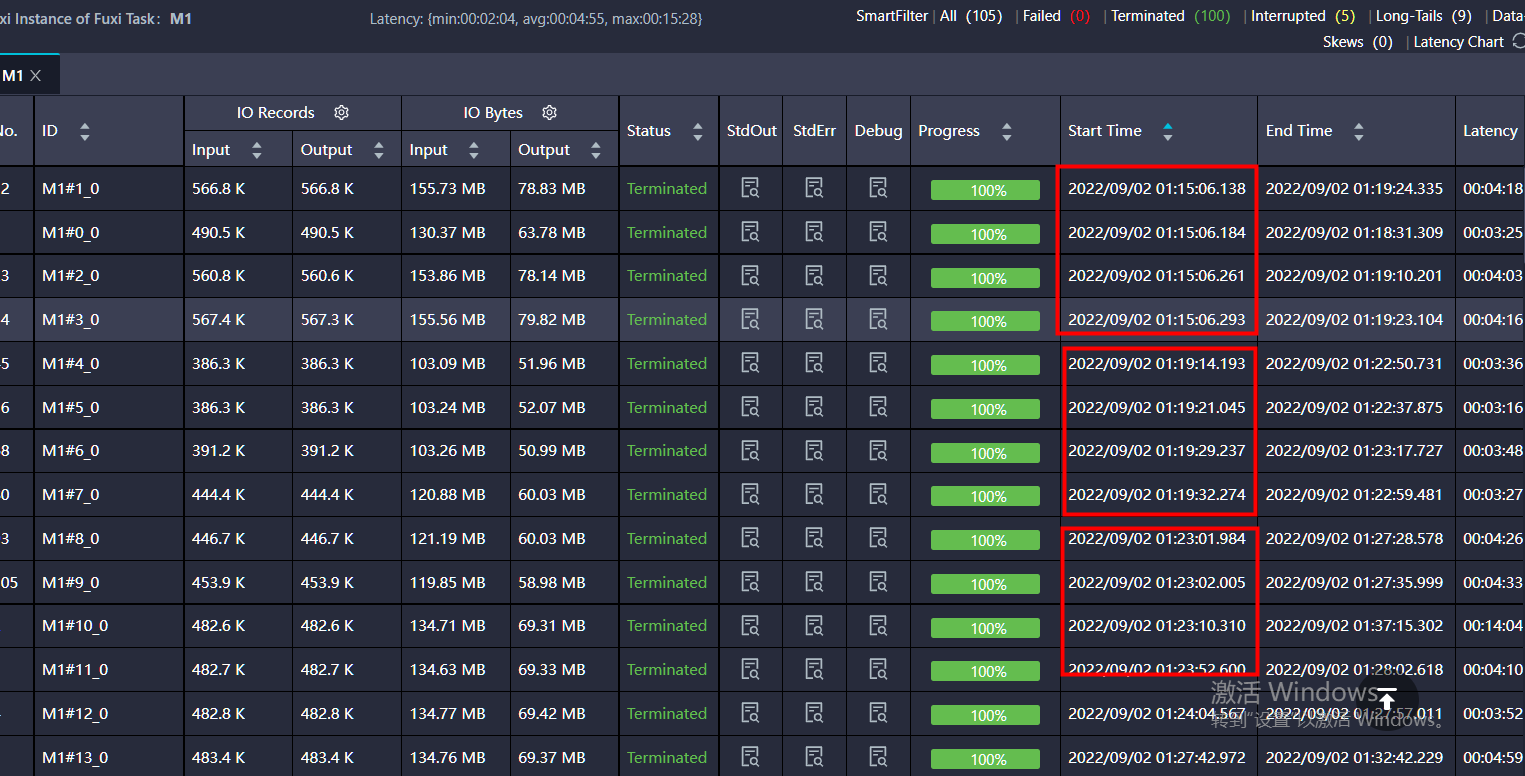This screenshot has width=1525, height=776.
Task: Open IO Records settings gear
Action: (x=341, y=113)
